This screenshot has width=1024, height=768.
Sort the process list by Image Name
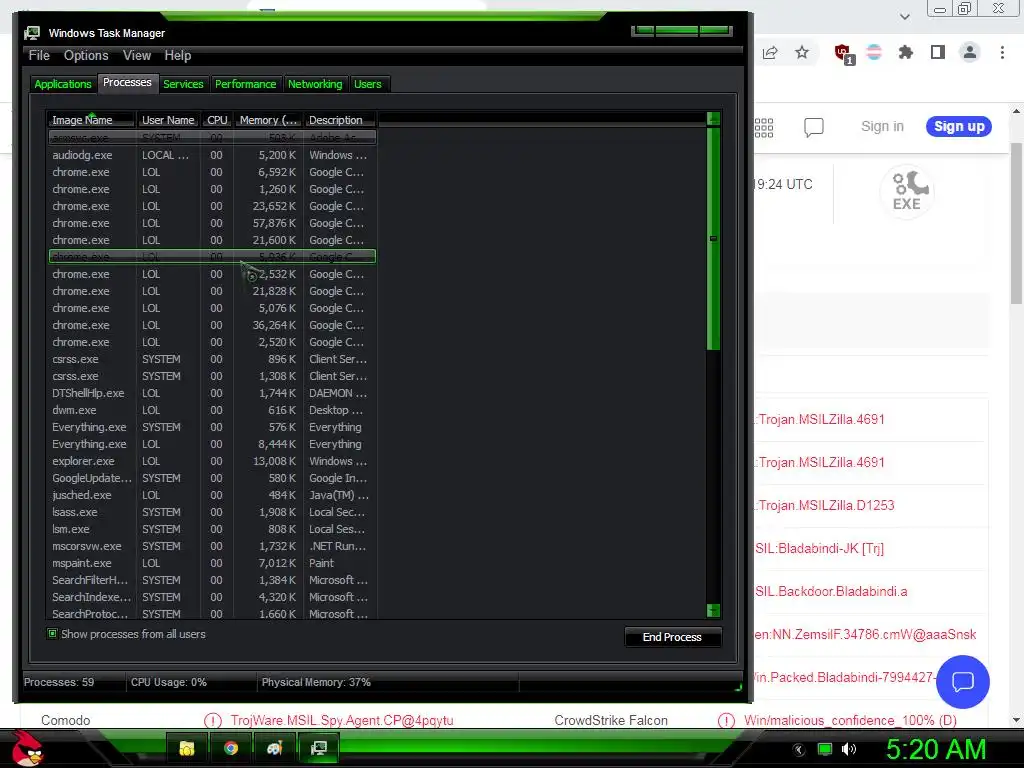(x=91, y=120)
